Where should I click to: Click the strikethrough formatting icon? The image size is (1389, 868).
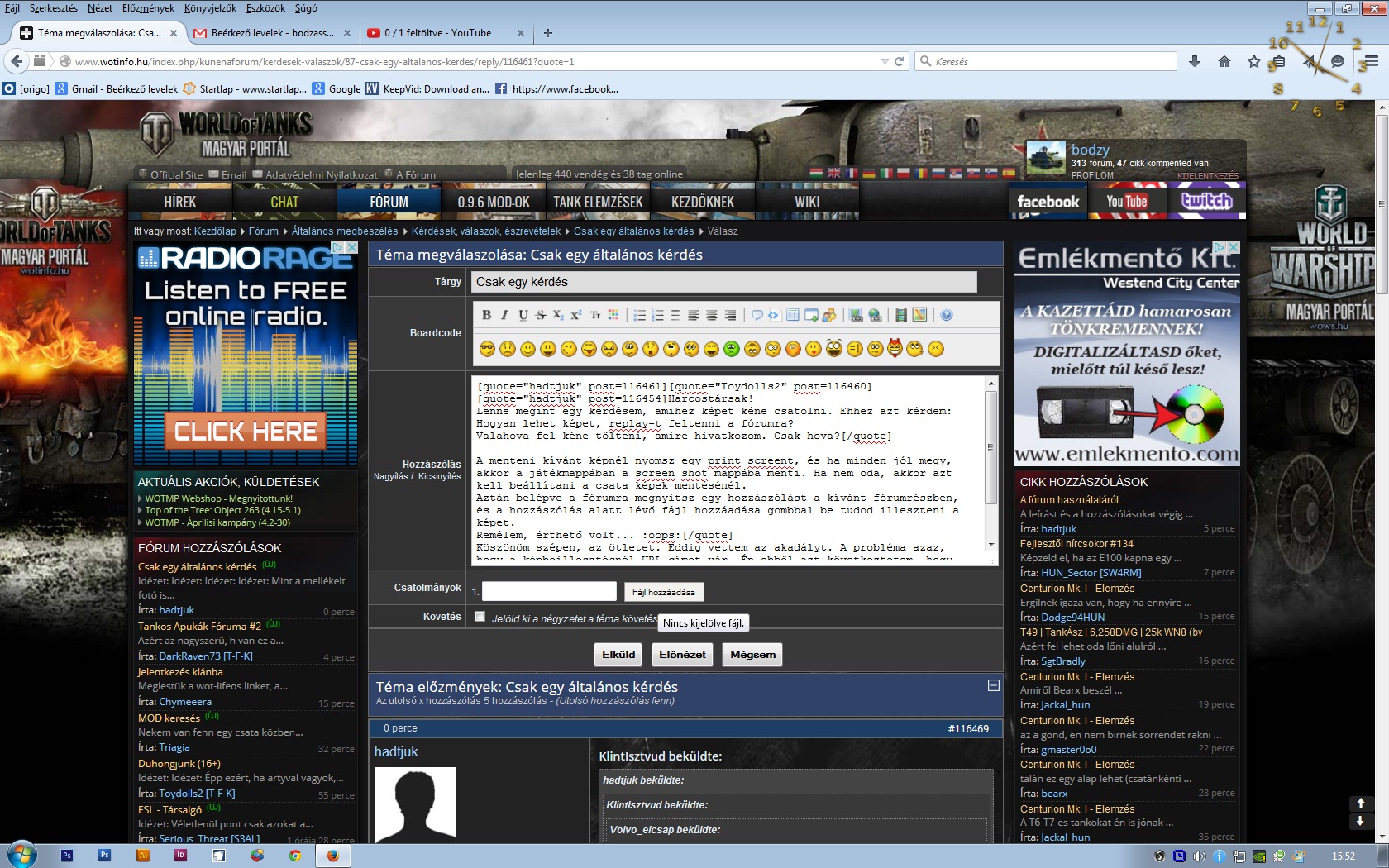[x=541, y=315]
